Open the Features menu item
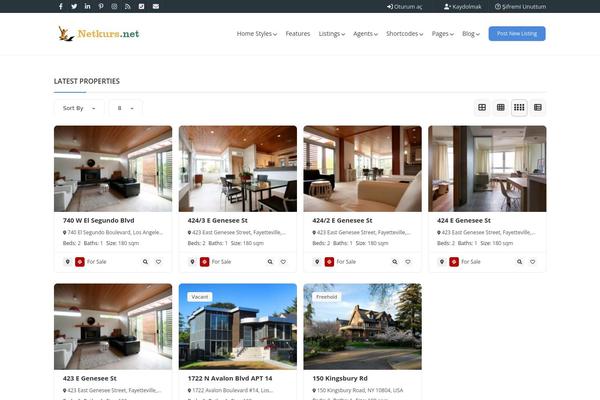Viewport: 600px width, 400px height. [x=298, y=34]
